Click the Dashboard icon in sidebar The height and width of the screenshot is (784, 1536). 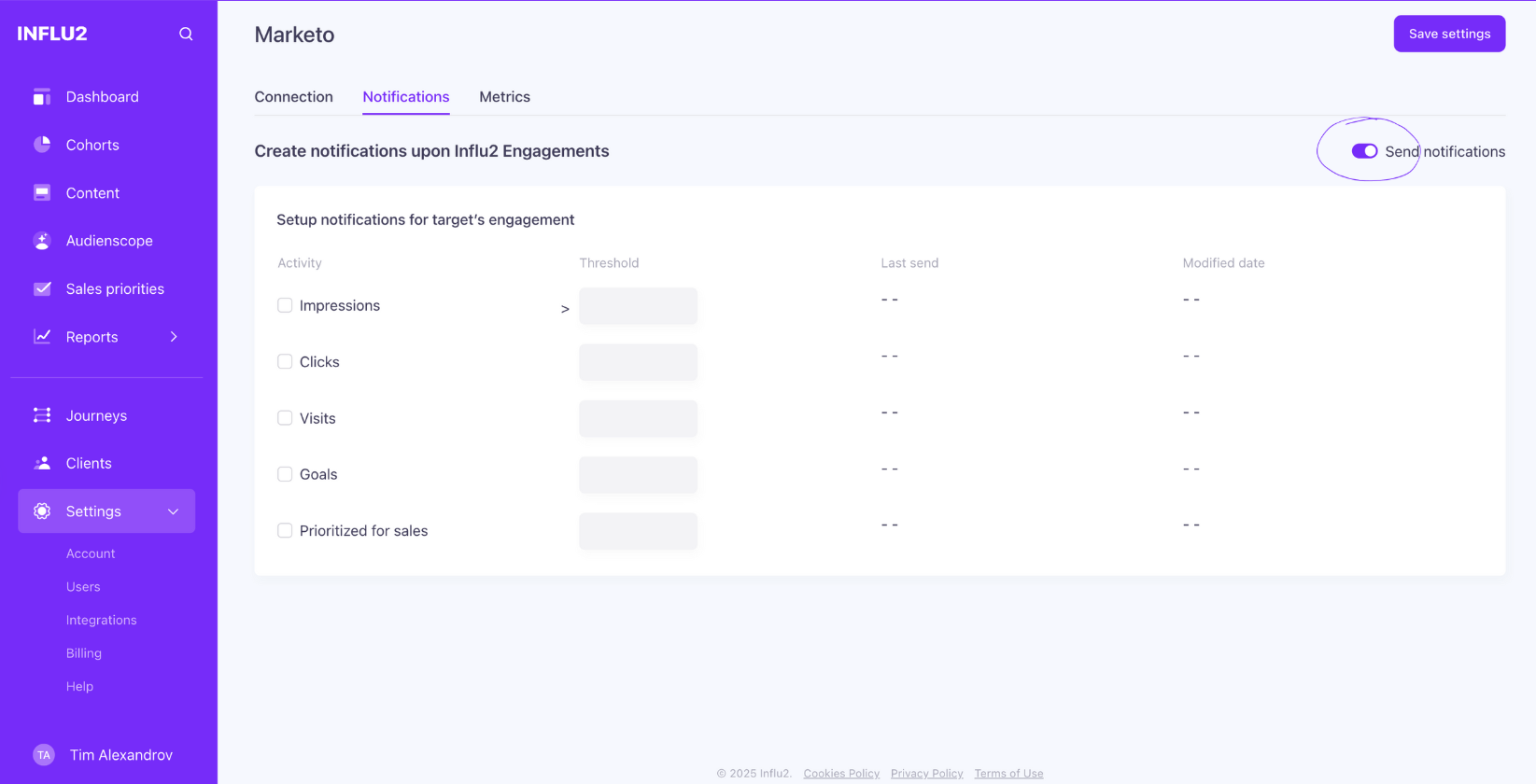42,97
